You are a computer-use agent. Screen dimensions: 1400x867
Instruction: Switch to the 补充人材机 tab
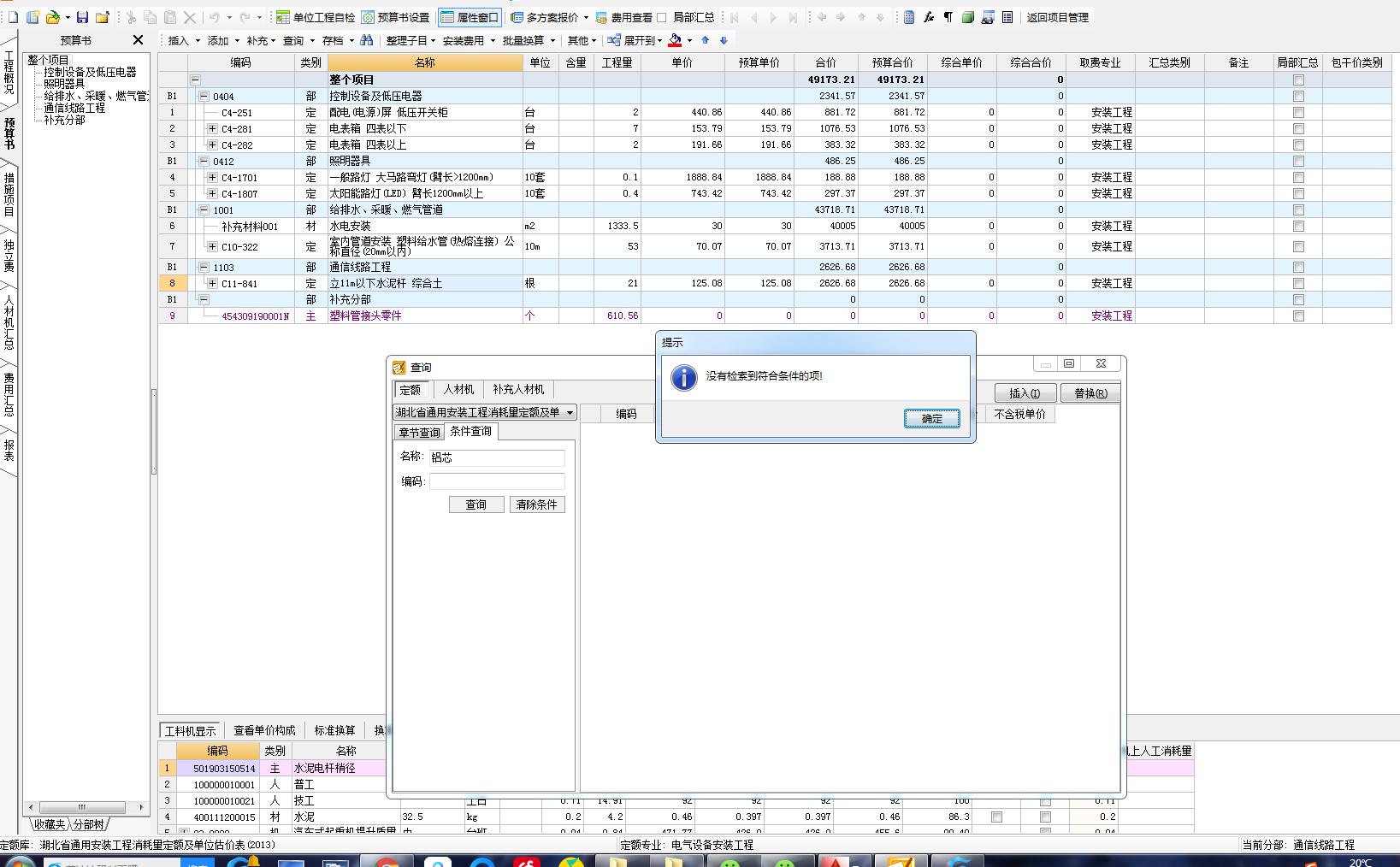point(518,389)
